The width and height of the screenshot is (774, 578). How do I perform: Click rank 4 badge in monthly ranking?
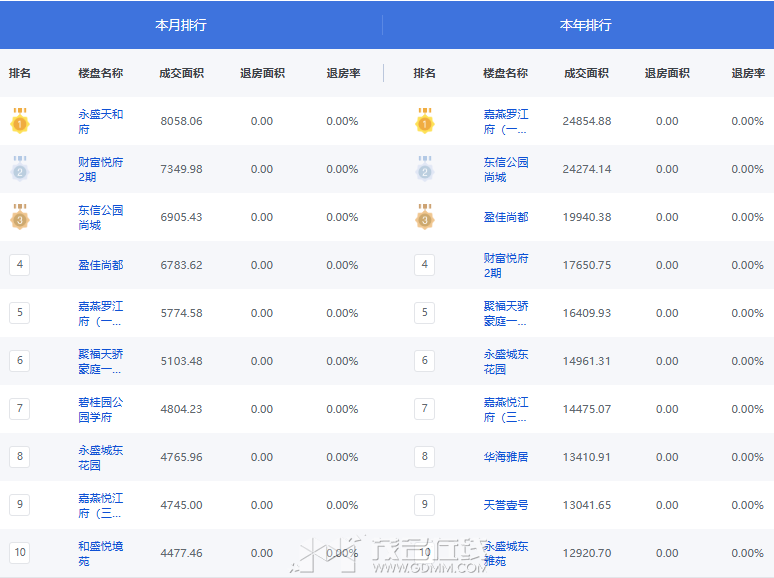point(19,265)
